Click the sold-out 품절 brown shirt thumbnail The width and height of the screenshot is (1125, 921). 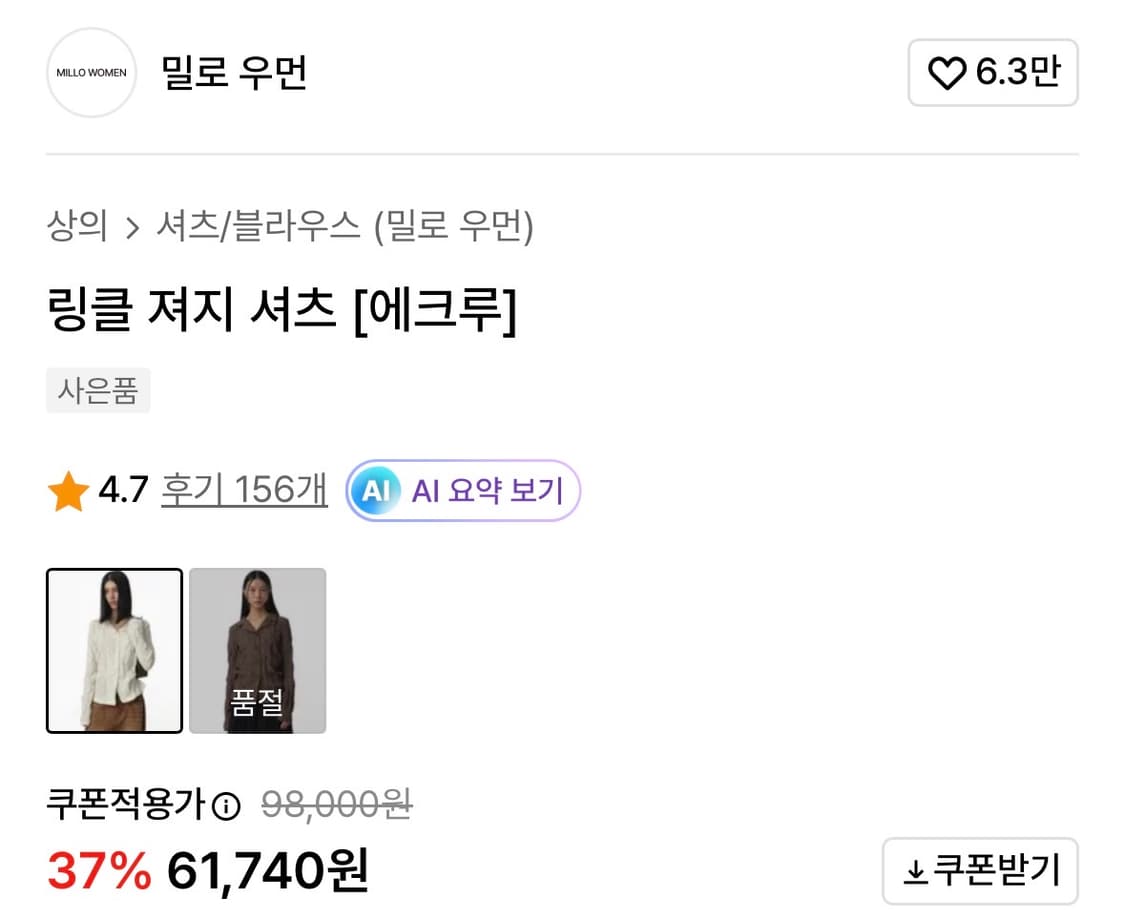[257, 650]
